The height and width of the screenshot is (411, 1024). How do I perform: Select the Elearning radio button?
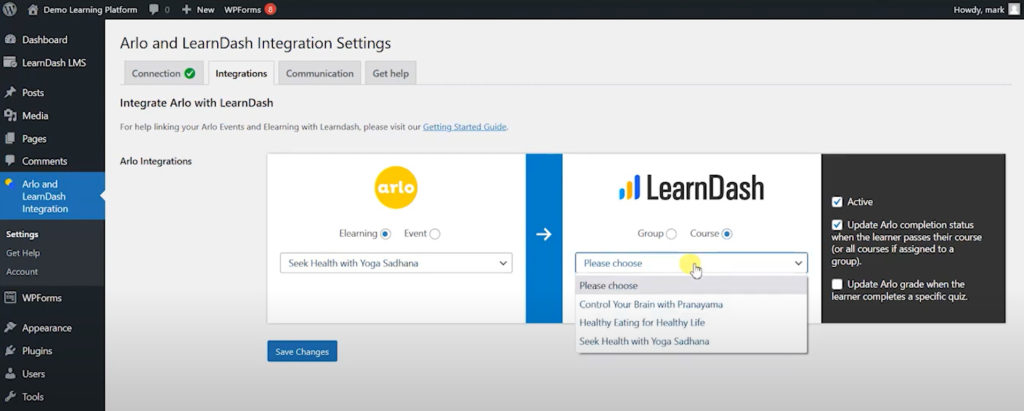coord(385,234)
